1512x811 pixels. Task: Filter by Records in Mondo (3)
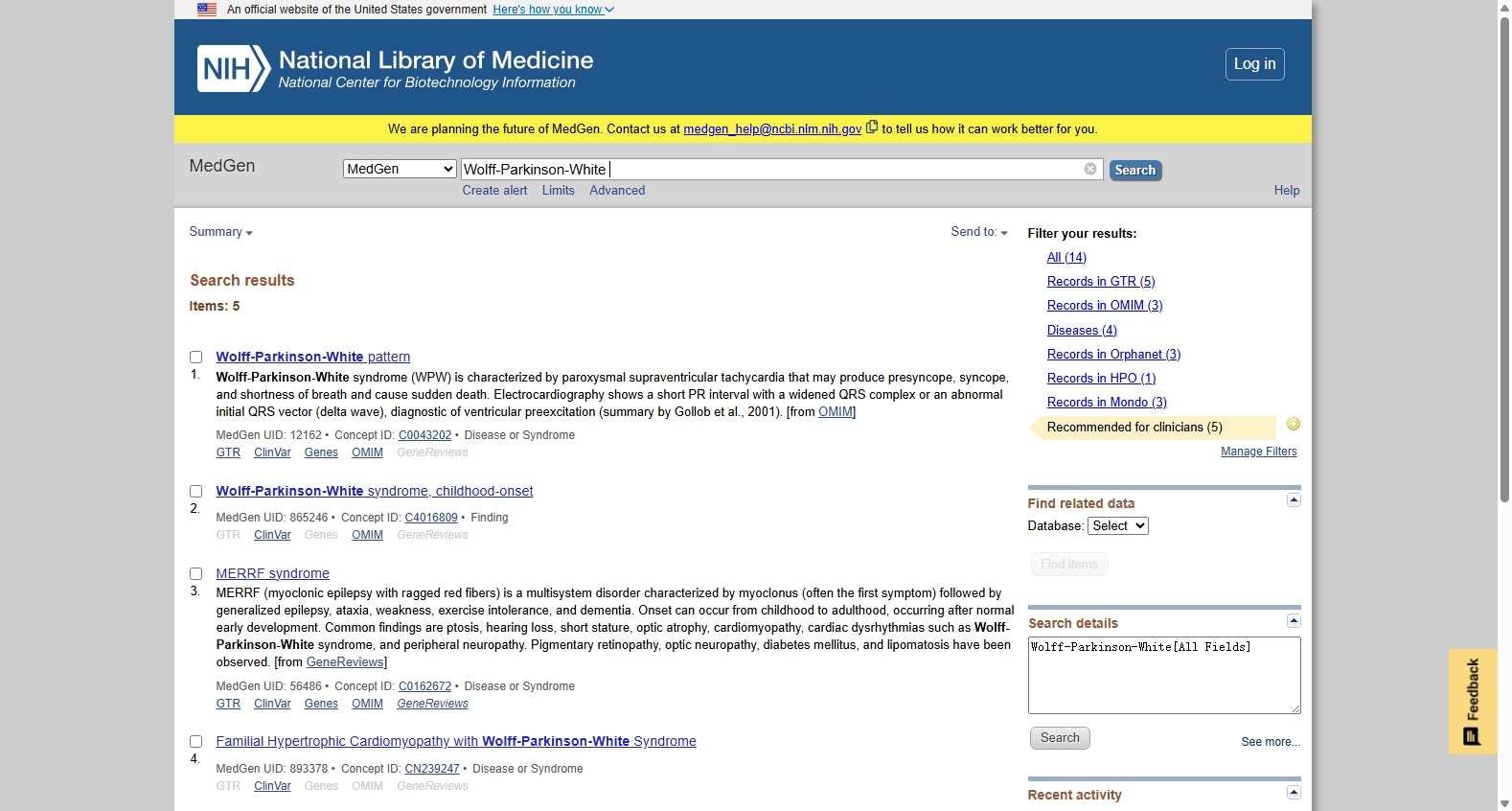click(1107, 403)
